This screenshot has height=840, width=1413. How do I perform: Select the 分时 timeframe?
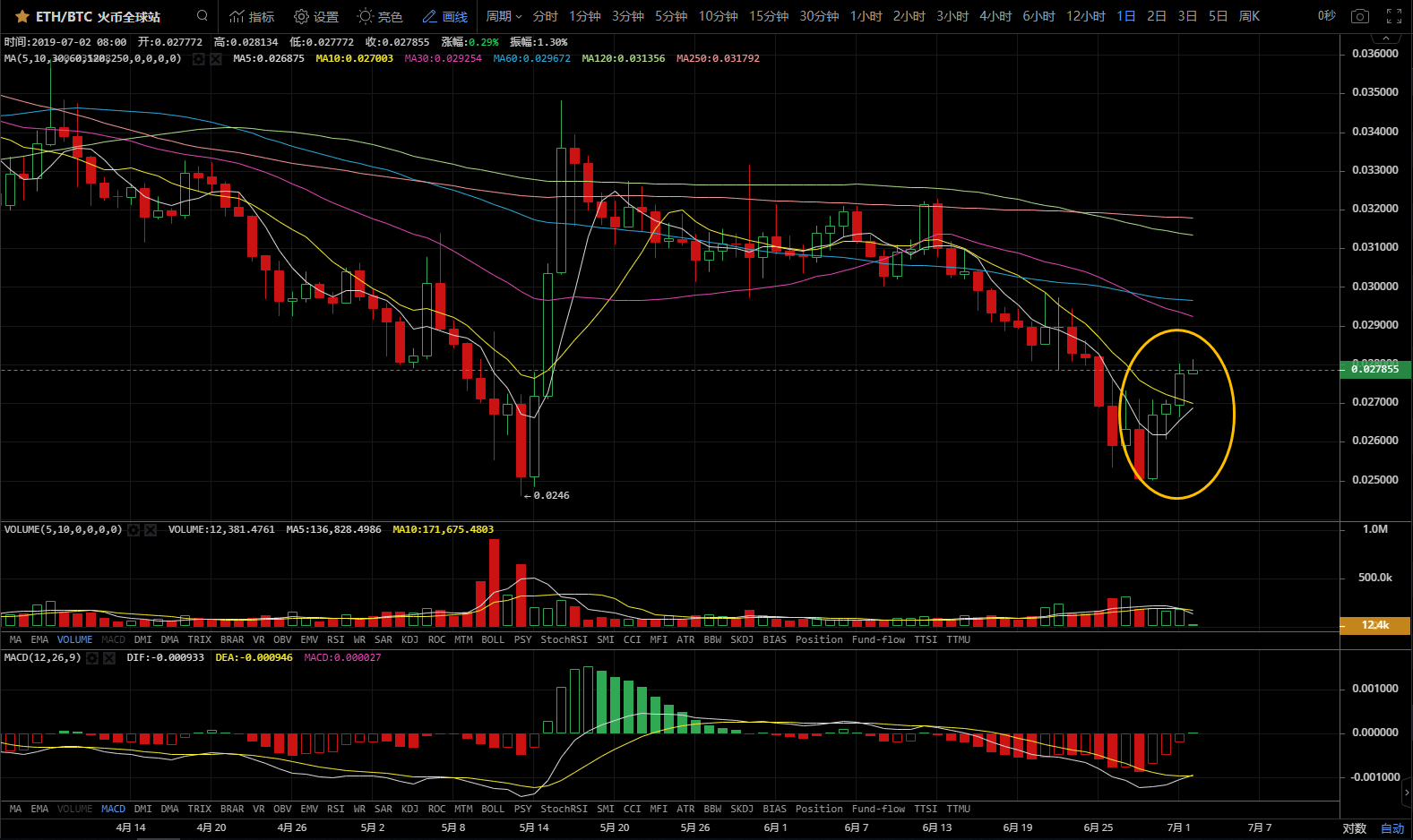tap(545, 16)
